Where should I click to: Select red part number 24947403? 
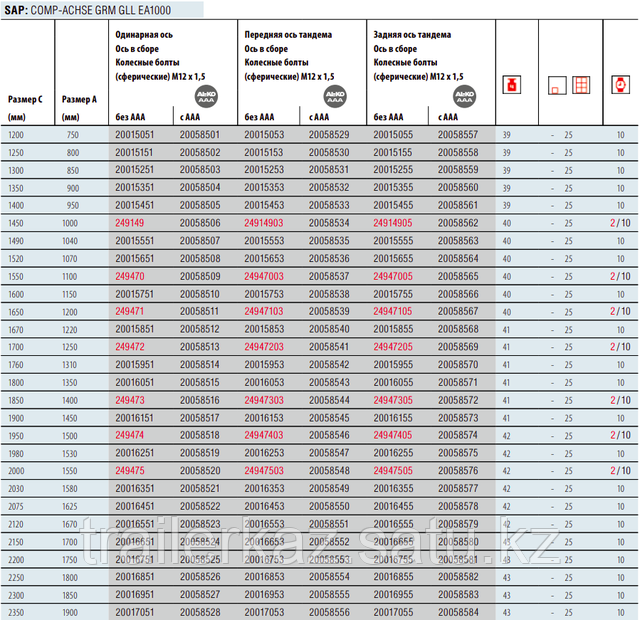click(264, 435)
